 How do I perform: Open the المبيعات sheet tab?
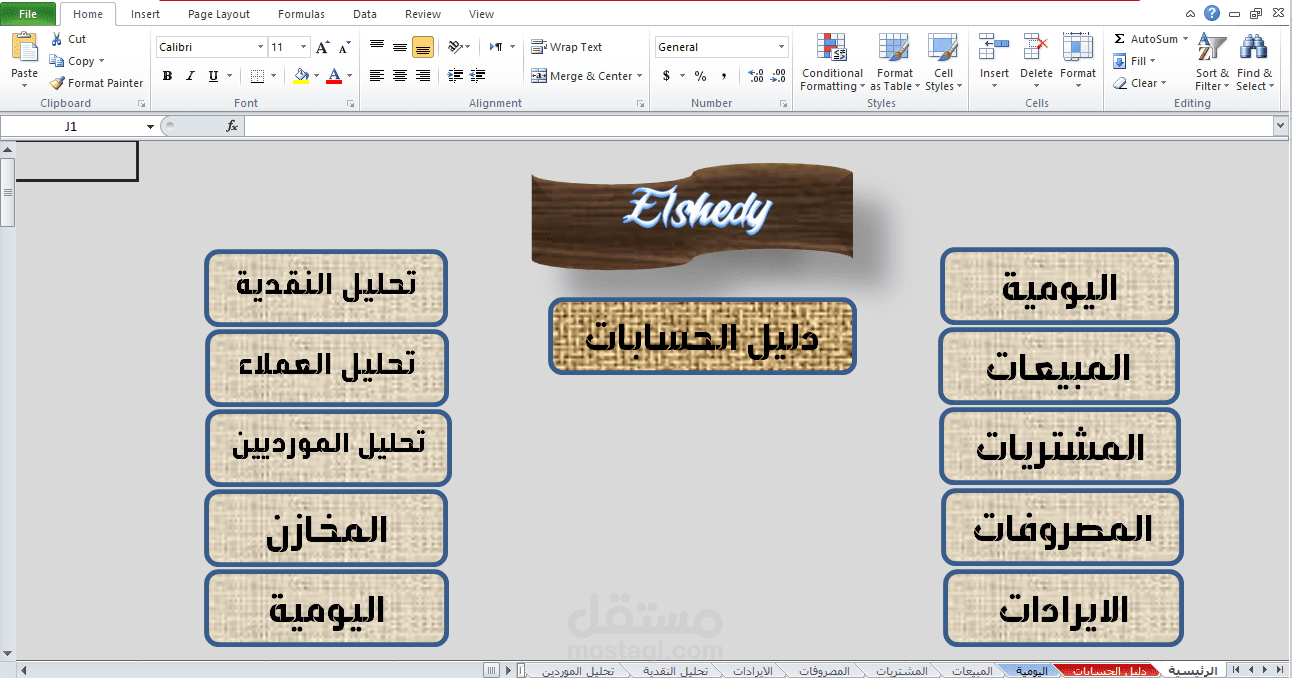coord(972,671)
